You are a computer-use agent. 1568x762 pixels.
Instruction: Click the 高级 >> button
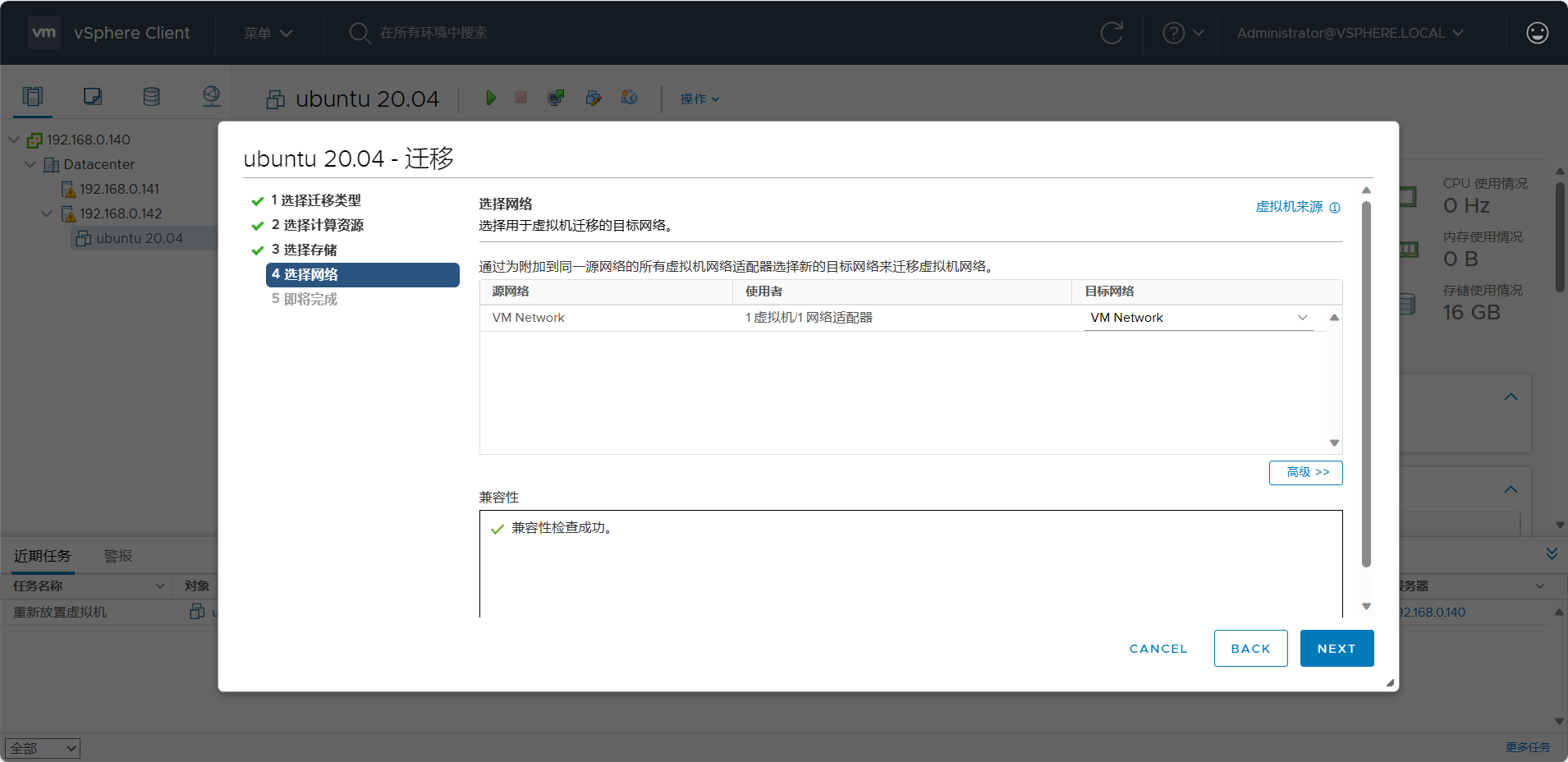click(x=1305, y=473)
